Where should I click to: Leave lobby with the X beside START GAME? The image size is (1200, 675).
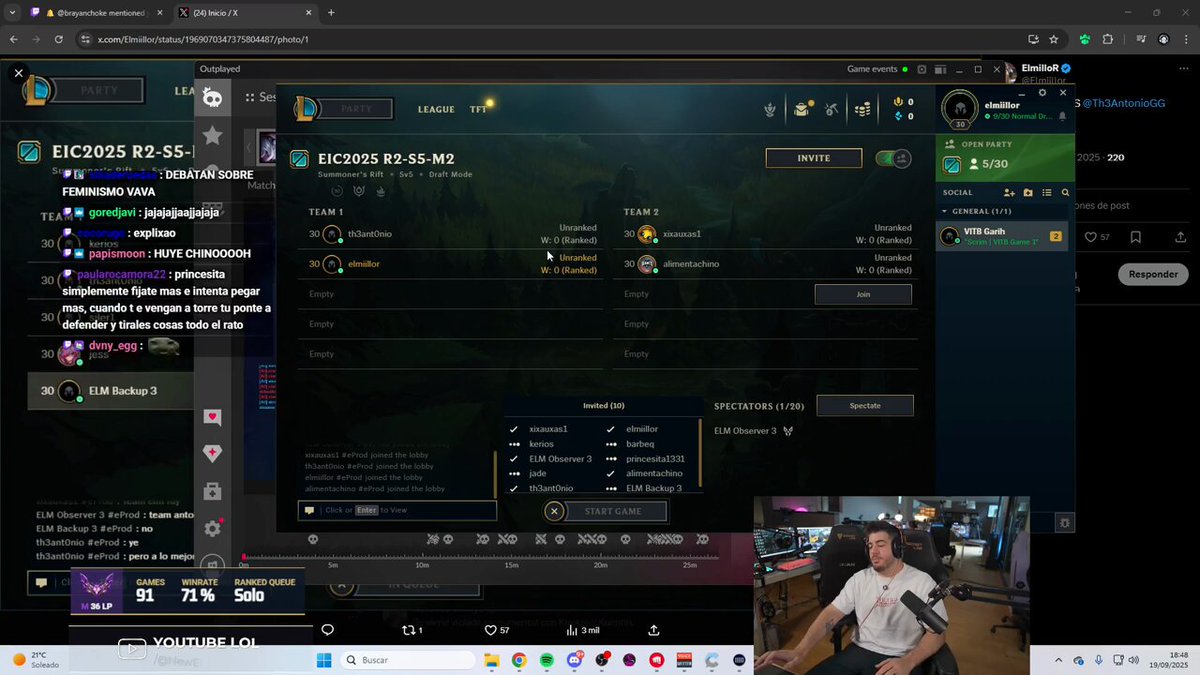pyautogui.click(x=554, y=511)
